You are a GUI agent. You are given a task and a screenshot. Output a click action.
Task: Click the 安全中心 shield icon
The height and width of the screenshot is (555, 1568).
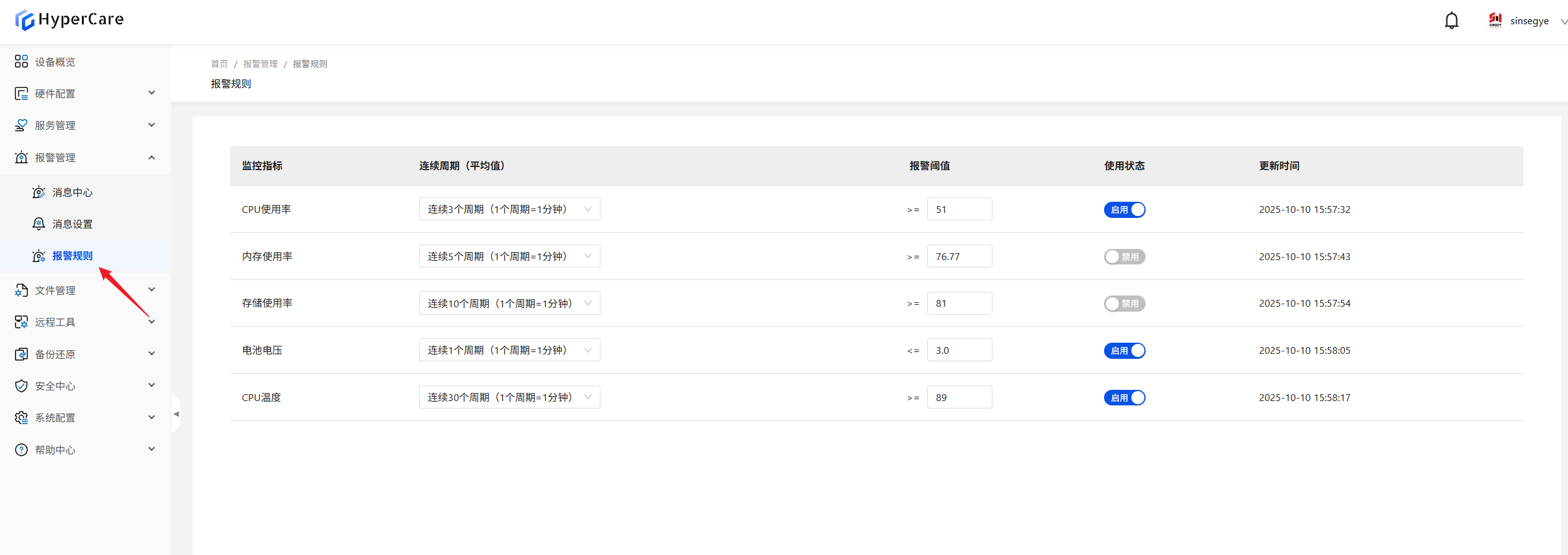click(21, 386)
